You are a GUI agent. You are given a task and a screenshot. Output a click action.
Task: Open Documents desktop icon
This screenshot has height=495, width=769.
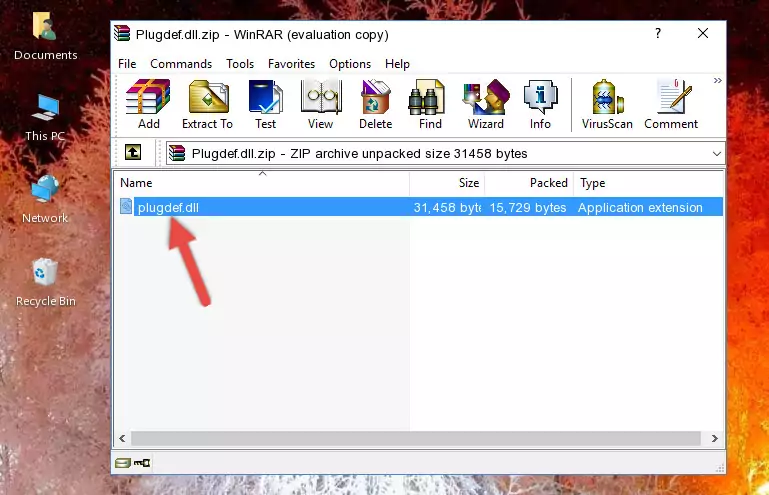point(45,37)
